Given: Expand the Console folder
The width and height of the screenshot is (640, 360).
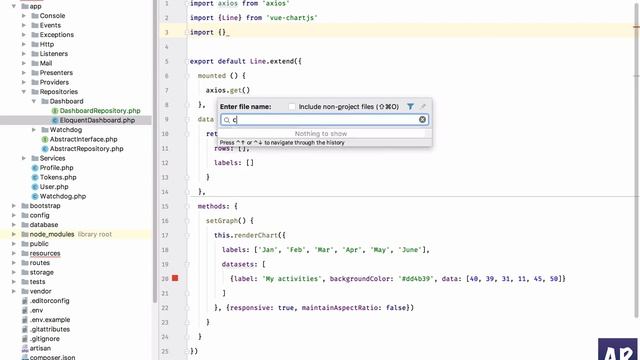Looking at the screenshot, I should coord(24,16).
